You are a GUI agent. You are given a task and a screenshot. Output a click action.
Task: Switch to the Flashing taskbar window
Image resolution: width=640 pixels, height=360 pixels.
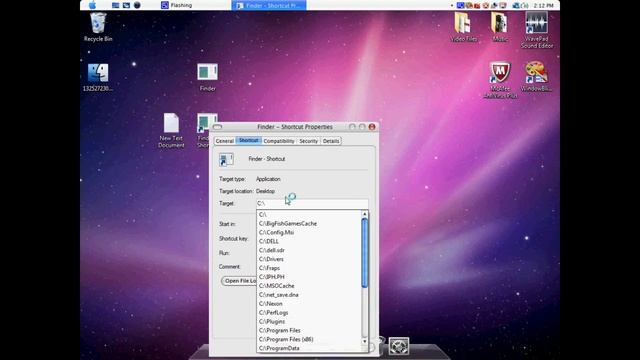pyautogui.click(x=177, y=5)
